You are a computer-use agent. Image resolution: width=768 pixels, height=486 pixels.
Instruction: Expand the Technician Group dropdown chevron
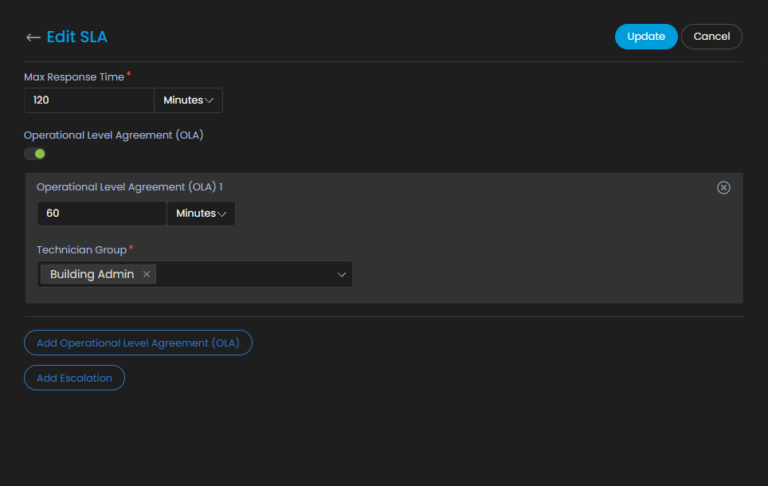pyautogui.click(x=341, y=274)
